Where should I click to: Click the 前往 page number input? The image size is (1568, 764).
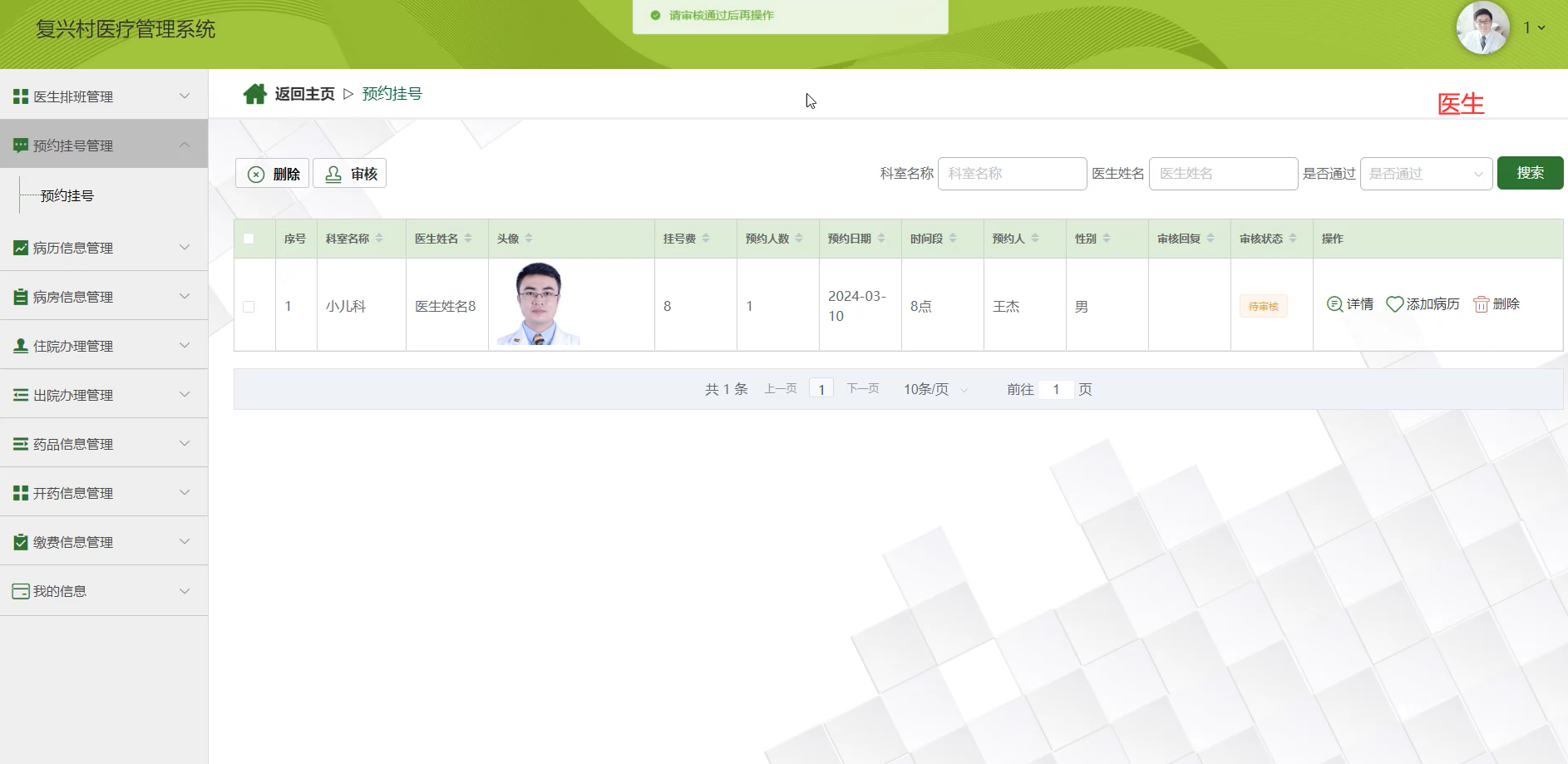(x=1056, y=389)
